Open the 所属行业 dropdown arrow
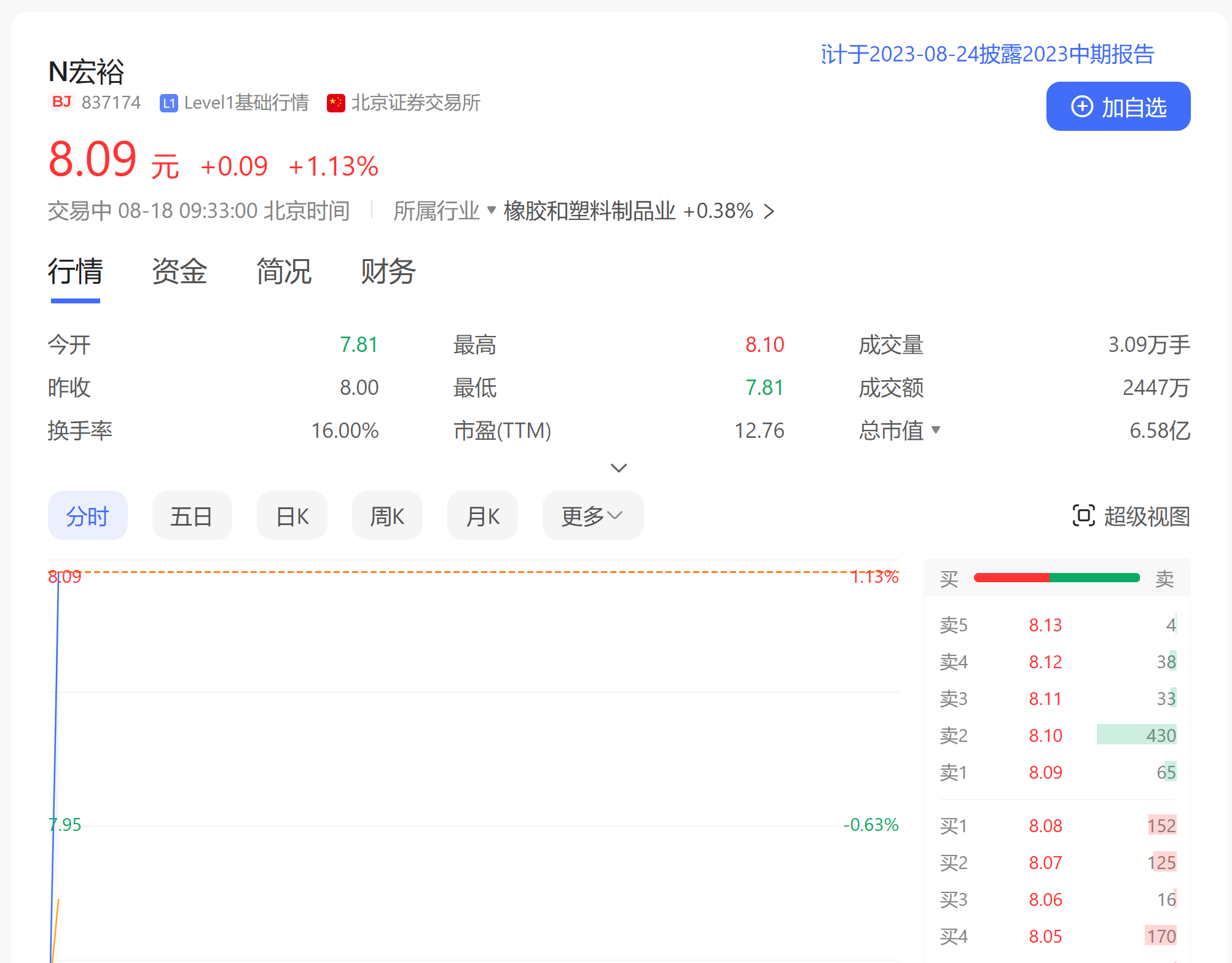1232x963 pixels. tap(491, 210)
